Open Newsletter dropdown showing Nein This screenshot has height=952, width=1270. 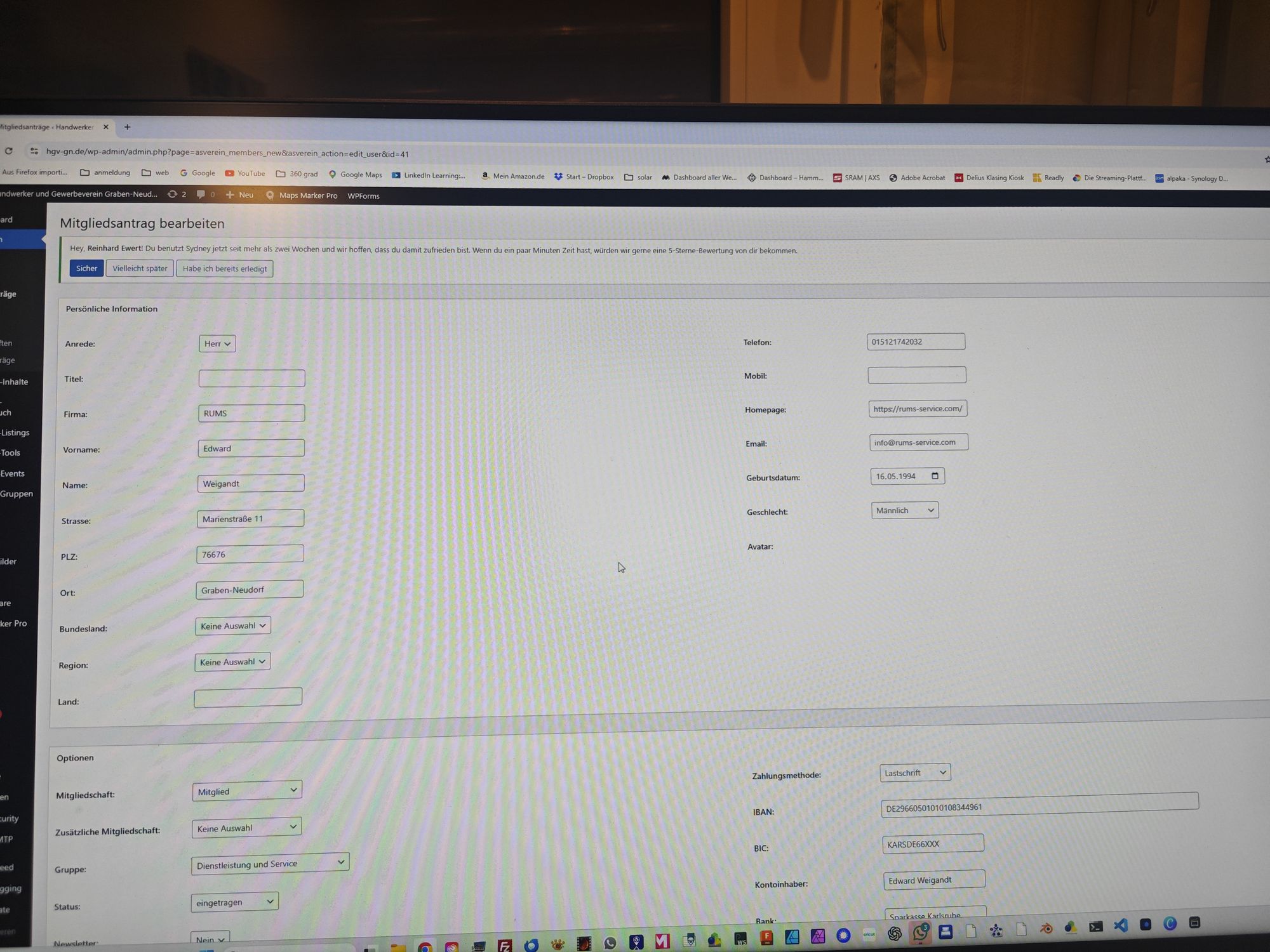click(x=210, y=939)
